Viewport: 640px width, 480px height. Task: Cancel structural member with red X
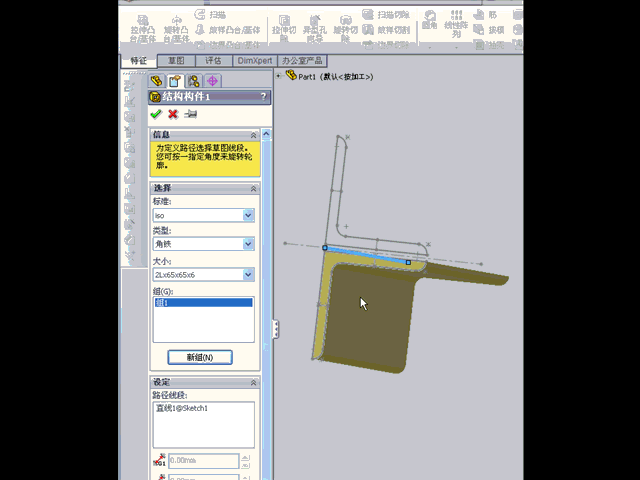[x=173, y=114]
